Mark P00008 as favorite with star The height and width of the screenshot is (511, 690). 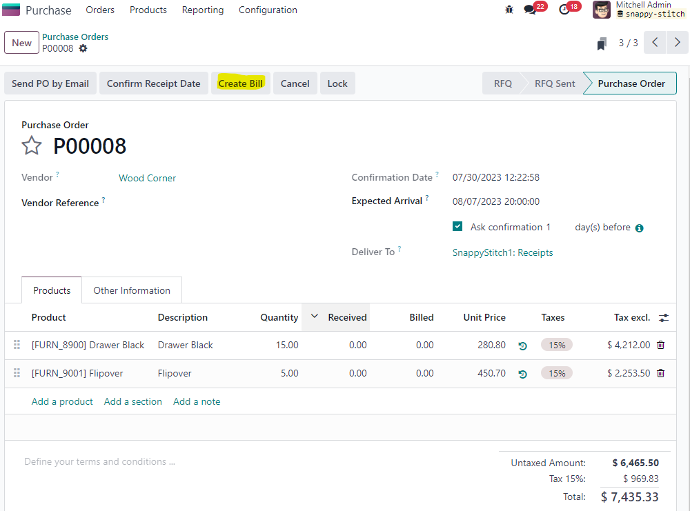tap(32, 146)
